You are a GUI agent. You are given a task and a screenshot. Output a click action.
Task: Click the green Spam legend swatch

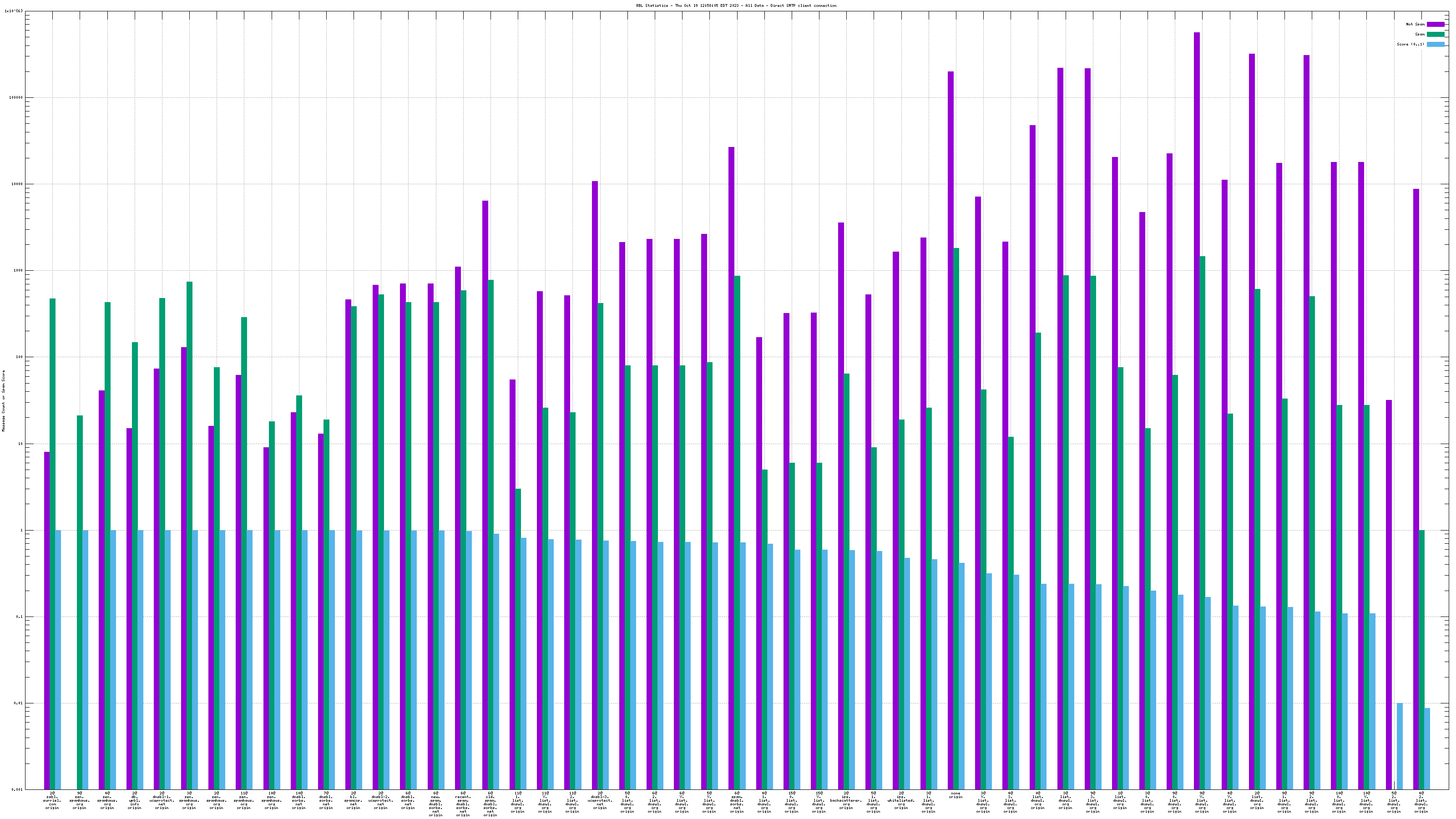click(1435, 35)
